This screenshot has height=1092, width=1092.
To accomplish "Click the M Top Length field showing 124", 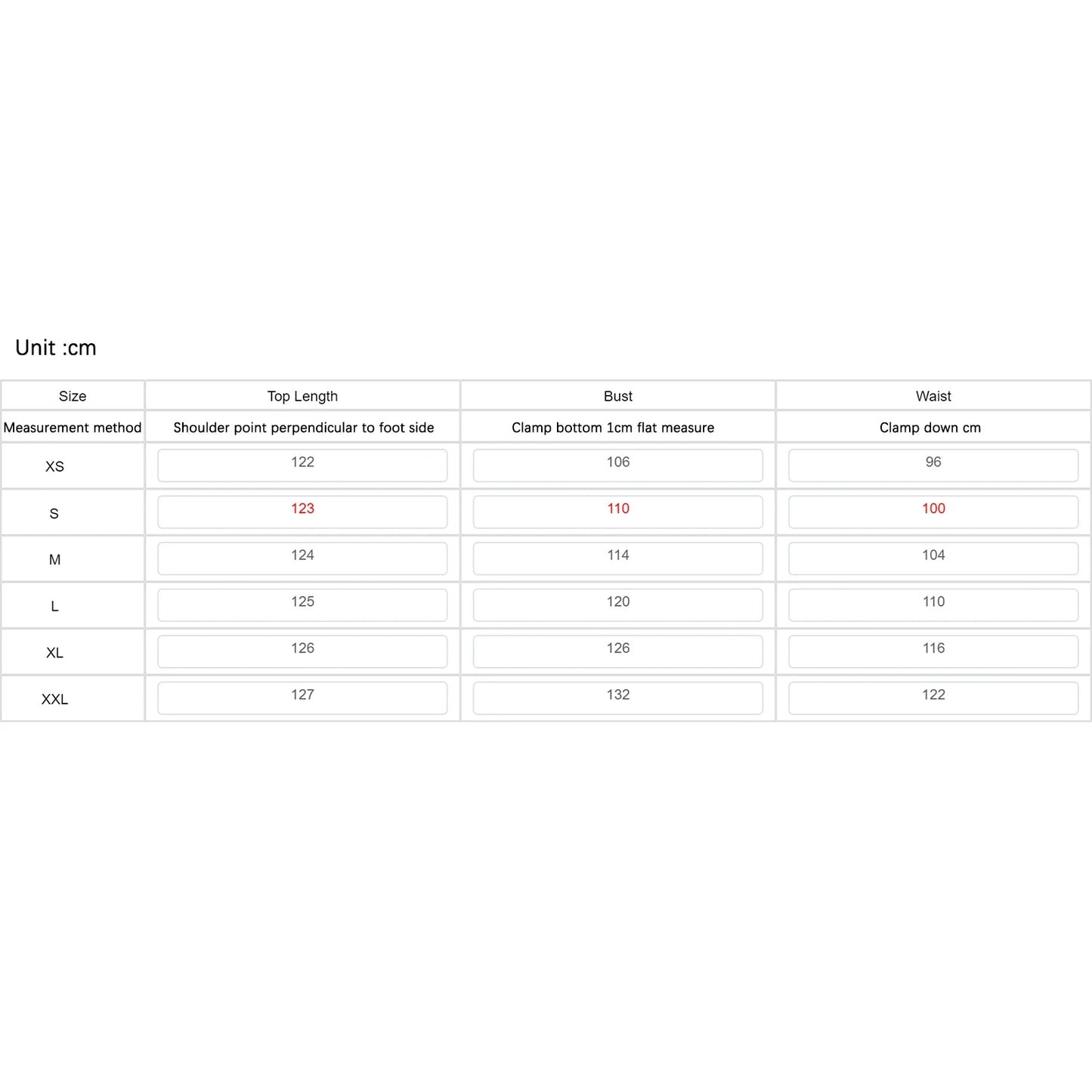I will point(302,558).
